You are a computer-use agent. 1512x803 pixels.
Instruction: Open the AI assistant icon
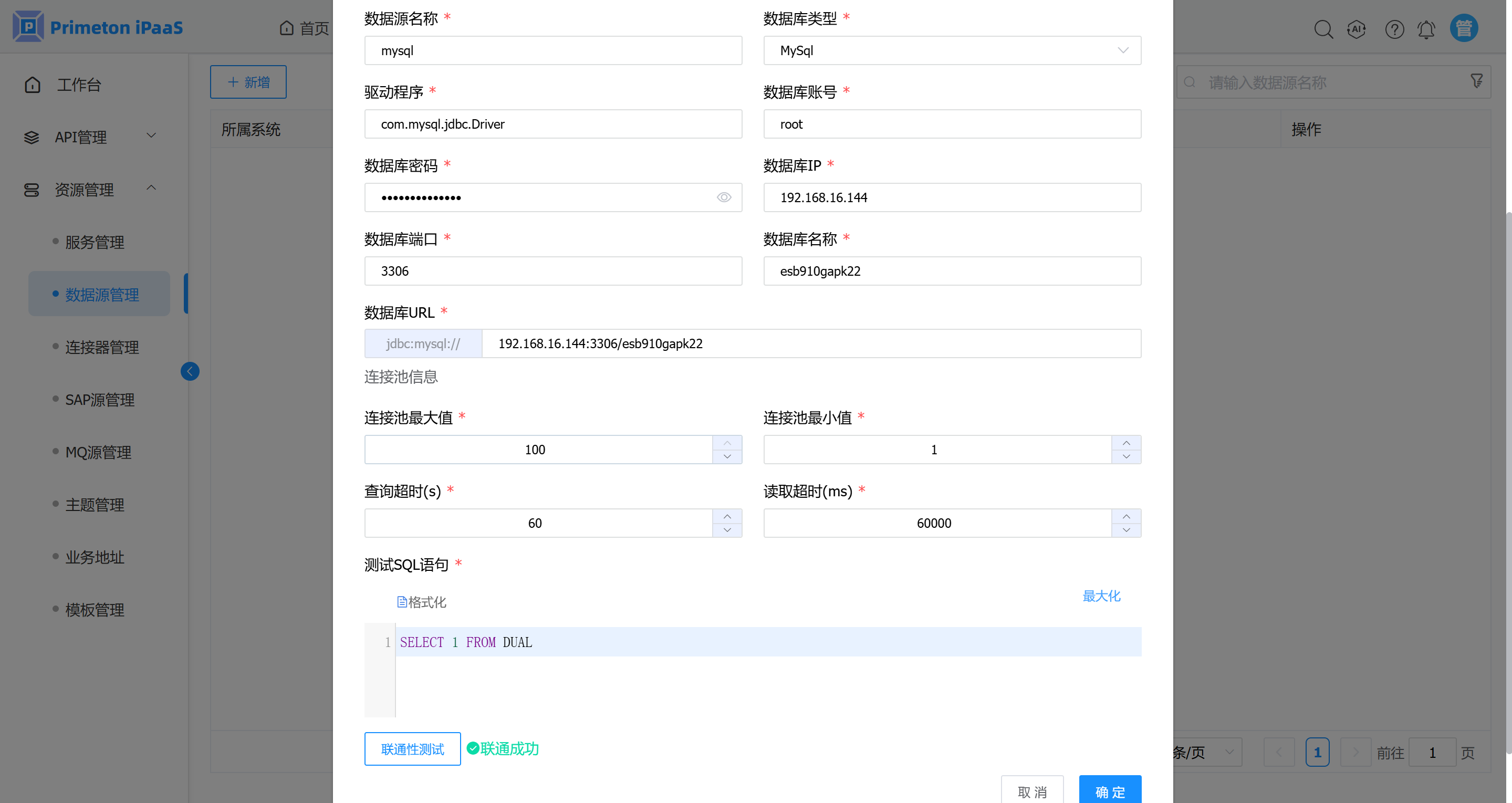point(1357,29)
